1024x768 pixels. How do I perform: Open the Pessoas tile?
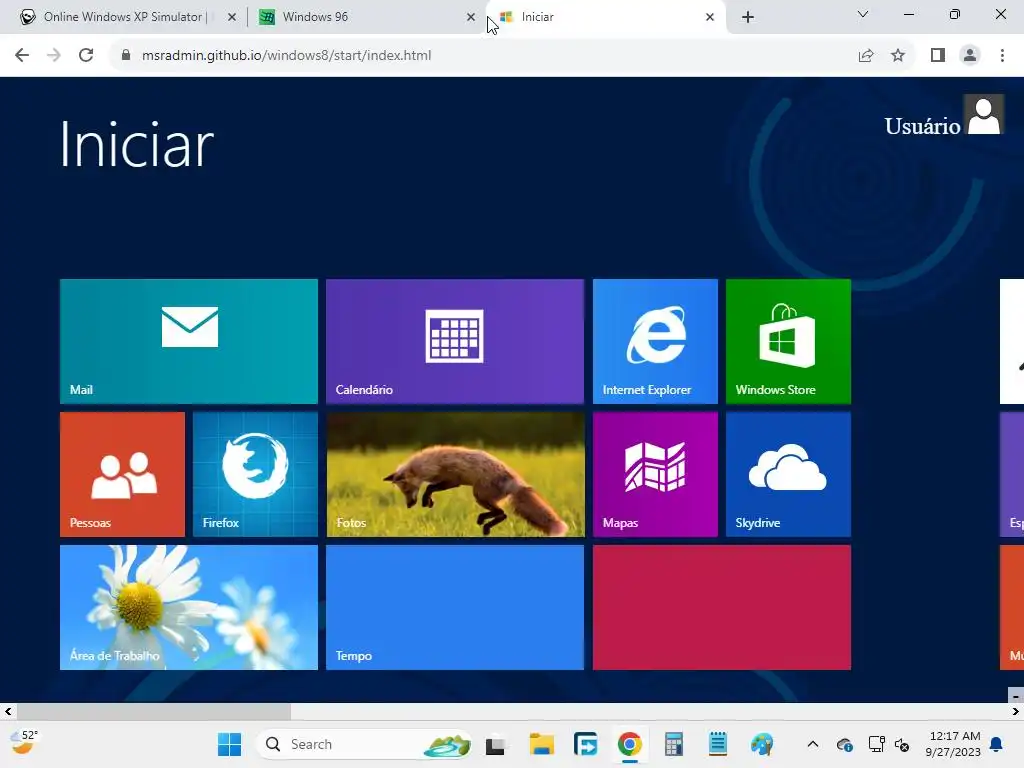[x=122, y=474]
